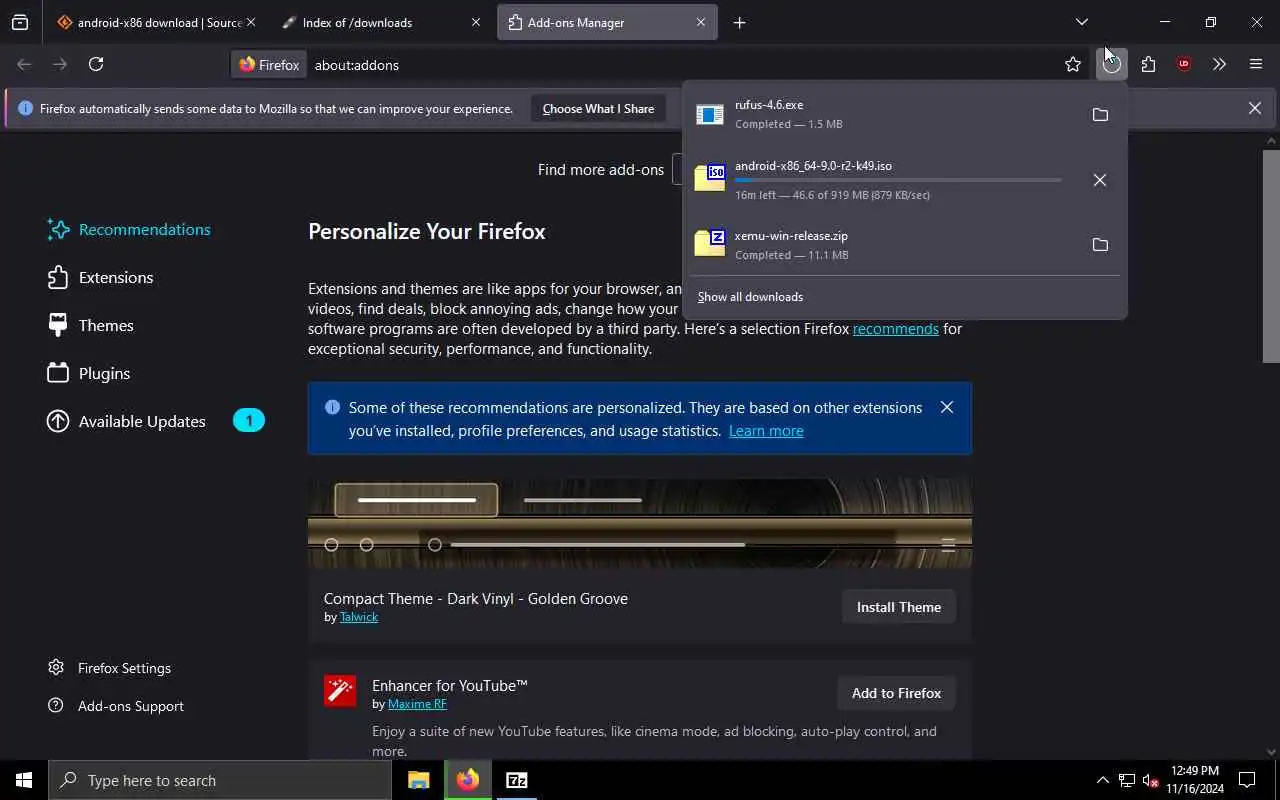Toggle the Downloads toolbar button
Viewport: 1280px width, 800px height.
(x=1111, y=64)
